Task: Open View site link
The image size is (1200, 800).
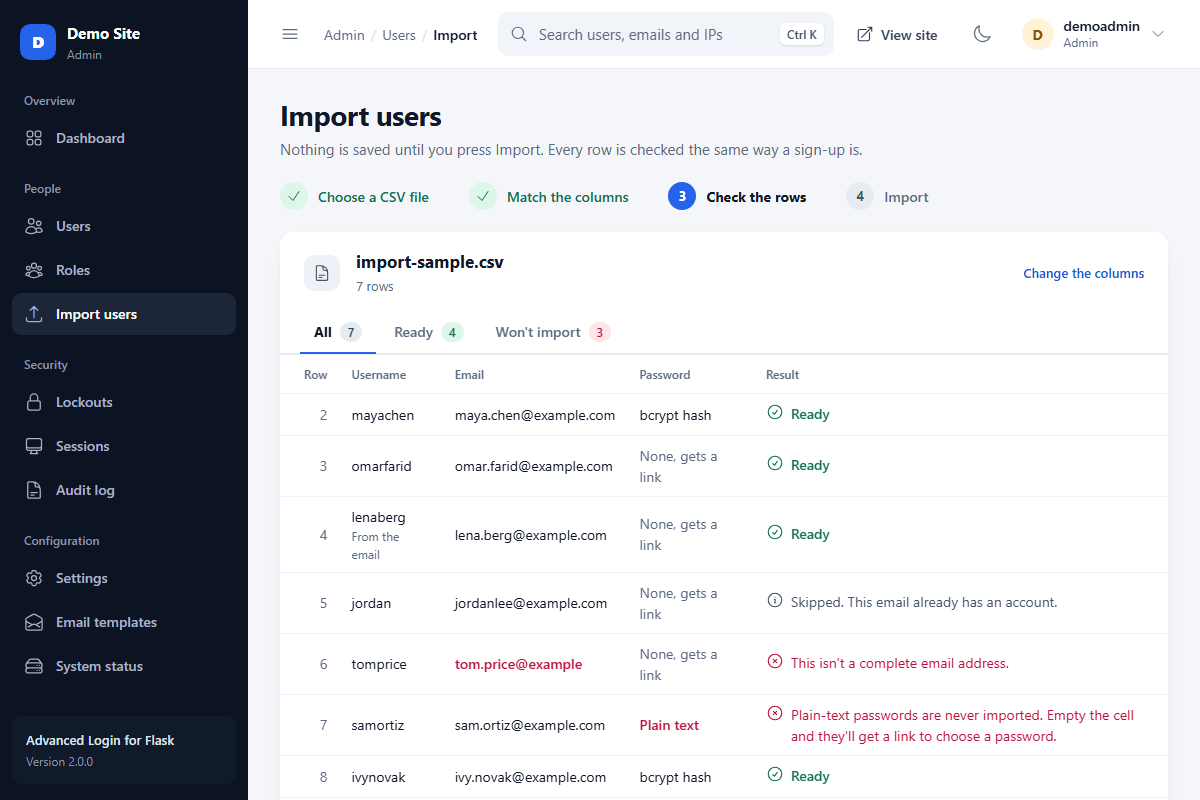Action: coord(897,35)
